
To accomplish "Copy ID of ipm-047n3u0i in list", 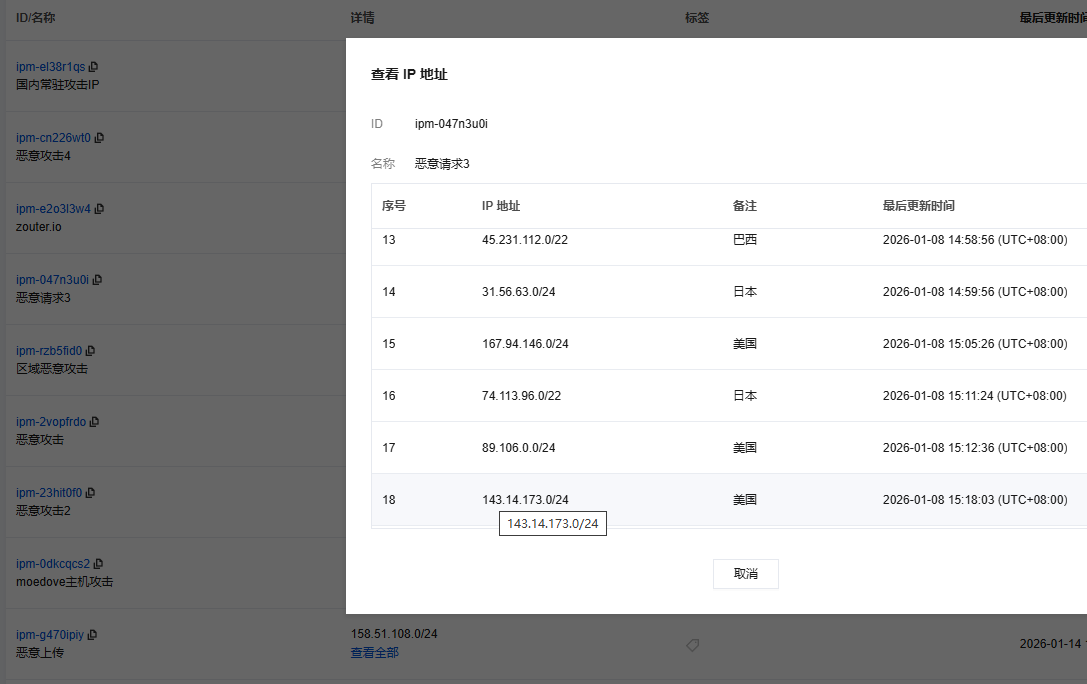I will [x=97, y=280].
